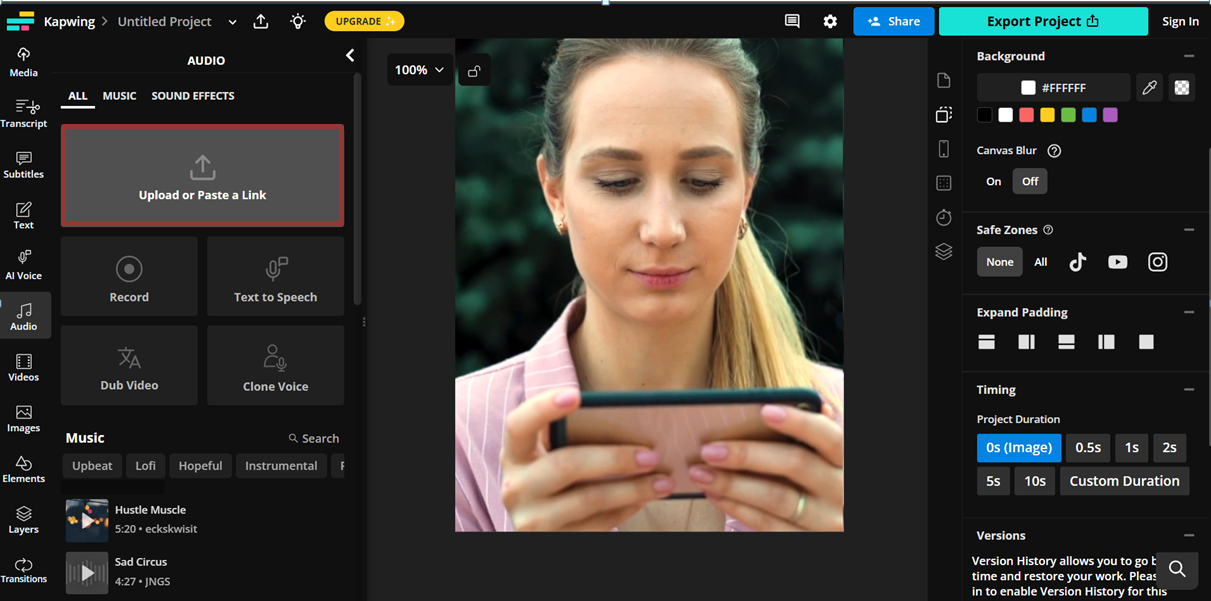Open the Images sidebar panel
The width and height of the screenshot is (1211, 601).
point(24,418)
